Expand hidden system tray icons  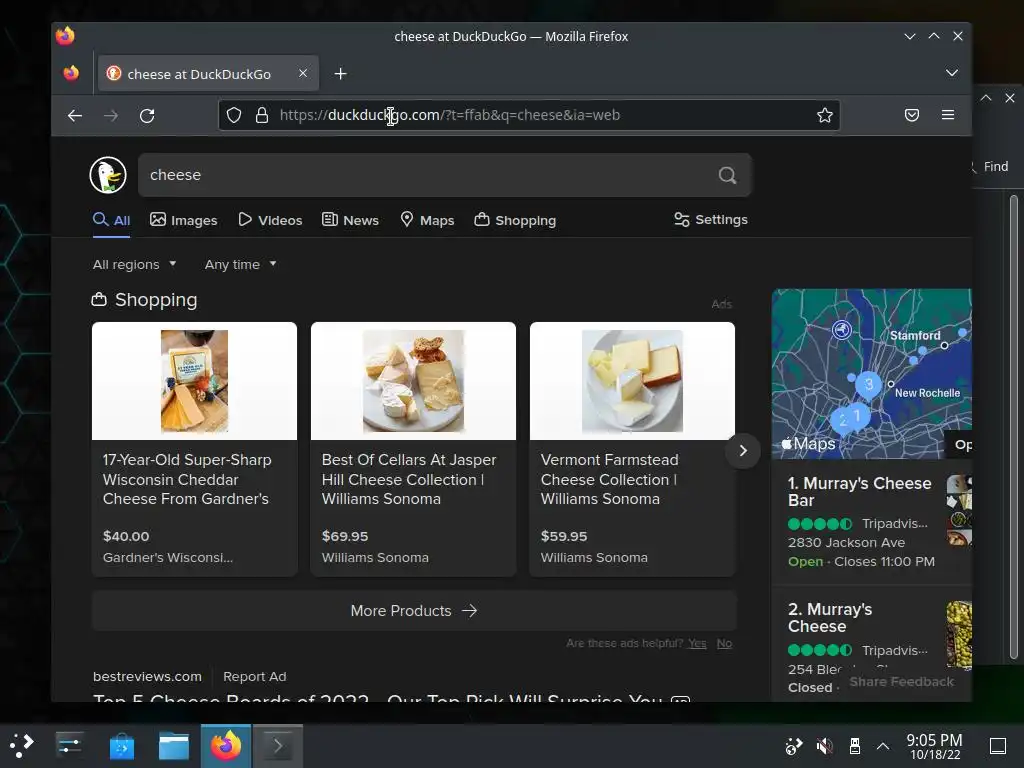click(883, 746)
